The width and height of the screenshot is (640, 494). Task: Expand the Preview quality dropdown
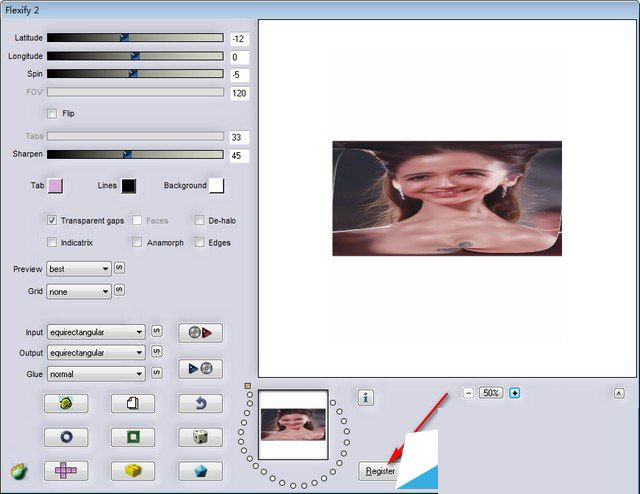[79, 269]
